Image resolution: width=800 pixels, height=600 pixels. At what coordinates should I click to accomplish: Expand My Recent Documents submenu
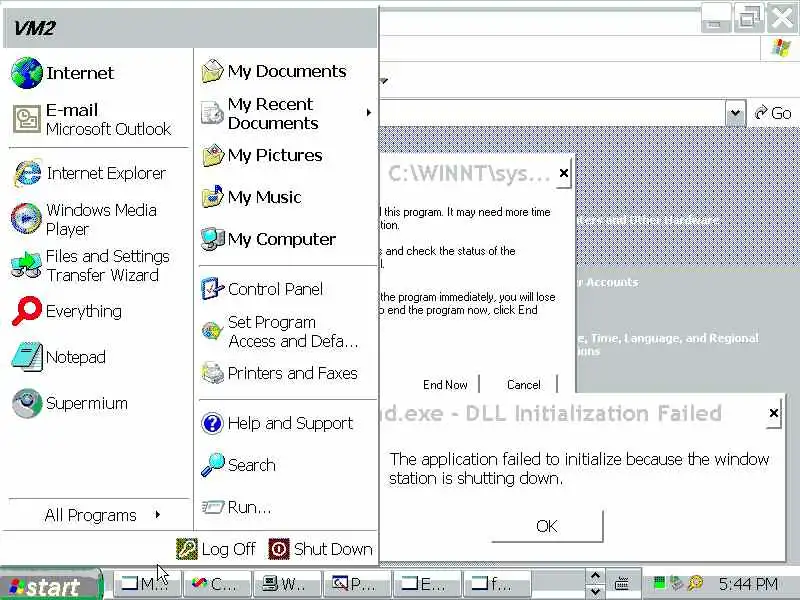click(368, 113)
